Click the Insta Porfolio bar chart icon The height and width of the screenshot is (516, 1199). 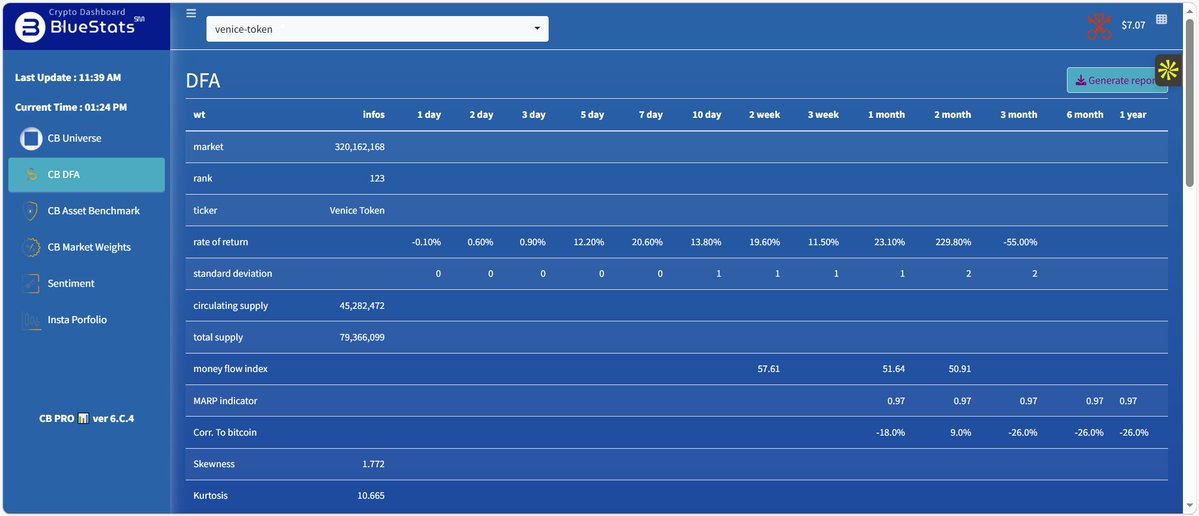coord(31,320)
